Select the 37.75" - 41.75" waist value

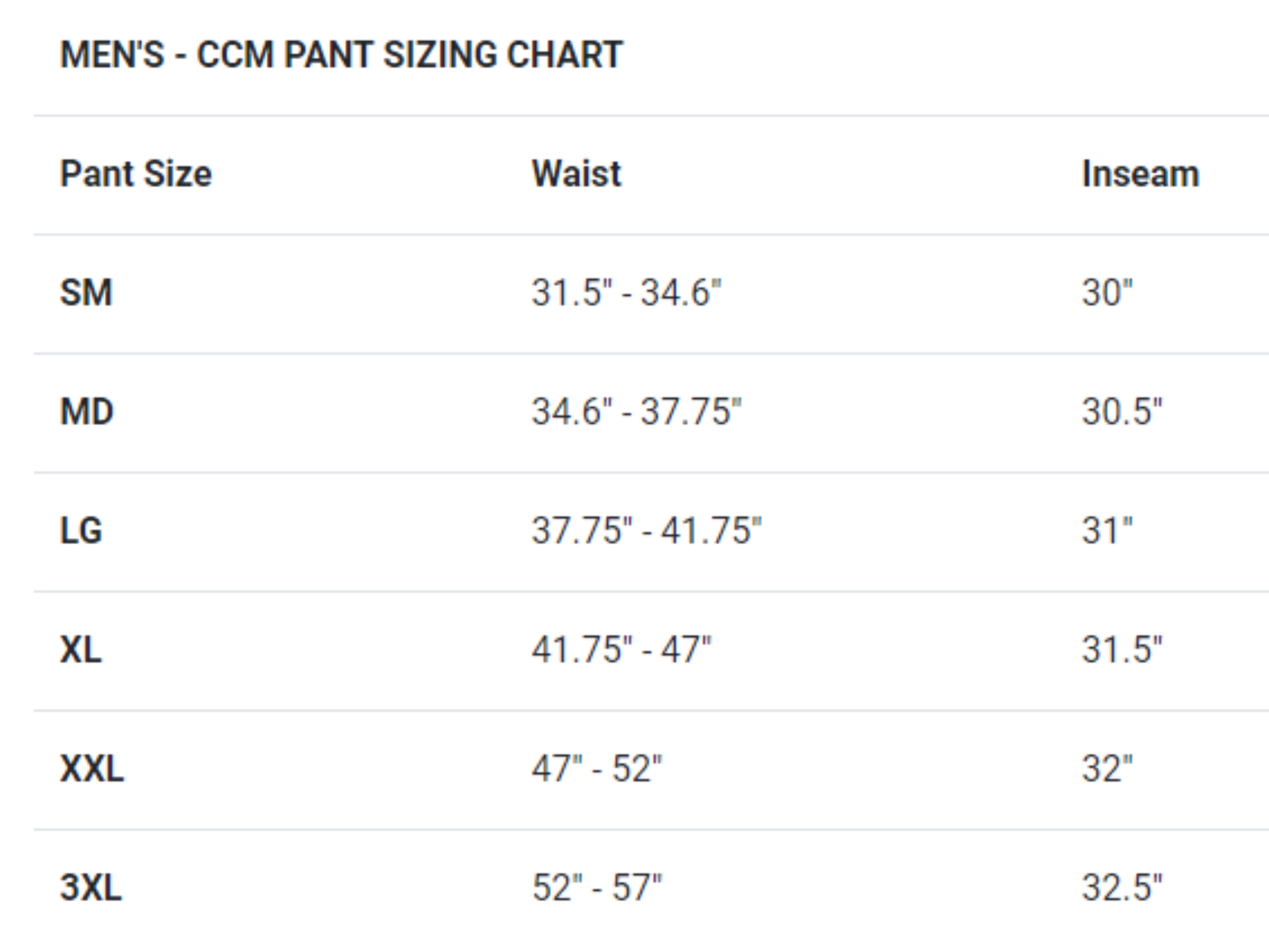click(x=647, y=531)
